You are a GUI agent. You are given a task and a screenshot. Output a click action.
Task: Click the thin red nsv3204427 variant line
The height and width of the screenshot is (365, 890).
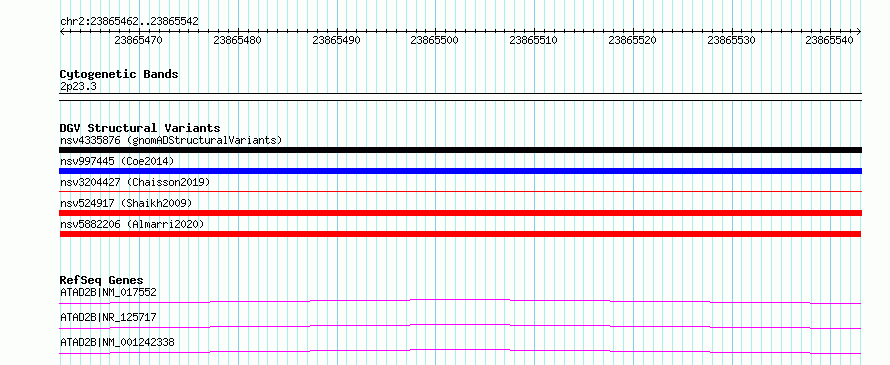click(460, 192)
